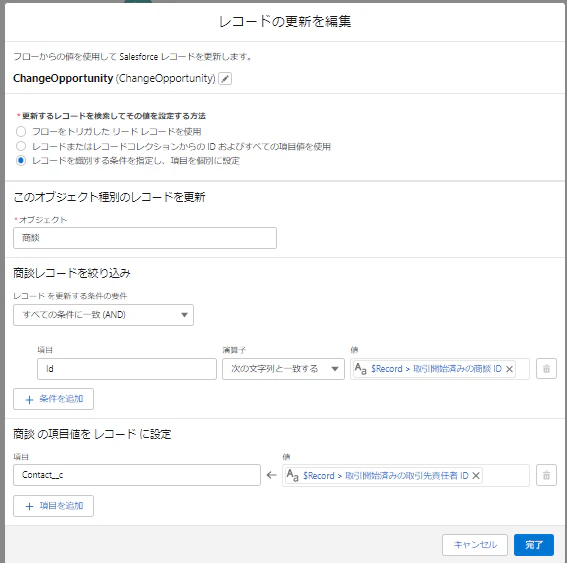Open the すべての条件に一致 (AND) dropdown
Screen dimensions: 567x563
pyautogui.click(x=103, y=315)
